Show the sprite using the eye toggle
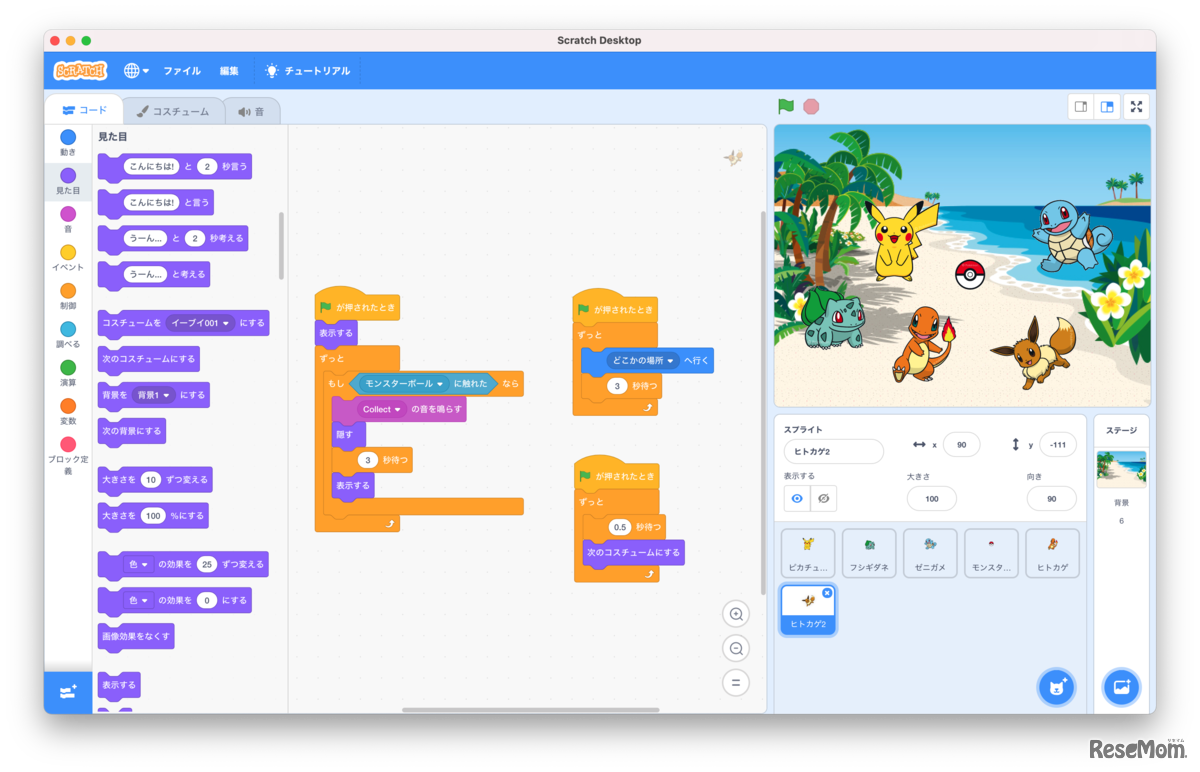 pyautogui.click(x=798, y=497)
